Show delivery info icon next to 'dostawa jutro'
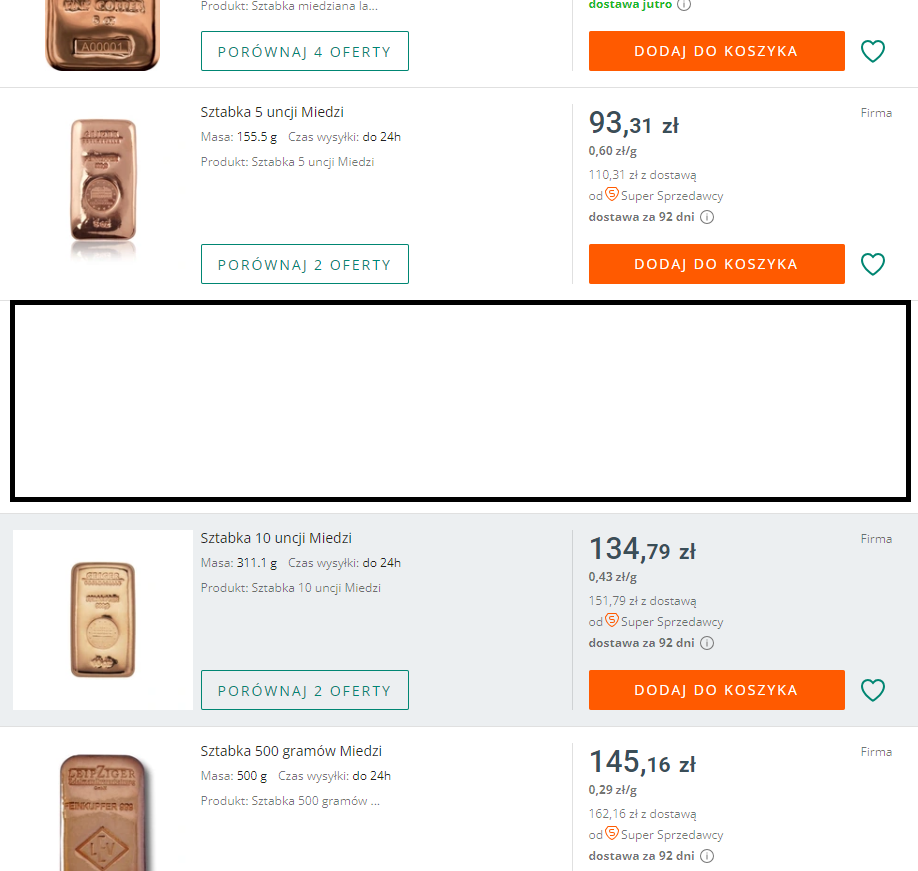Screen dimensions: 918x871 684,4
